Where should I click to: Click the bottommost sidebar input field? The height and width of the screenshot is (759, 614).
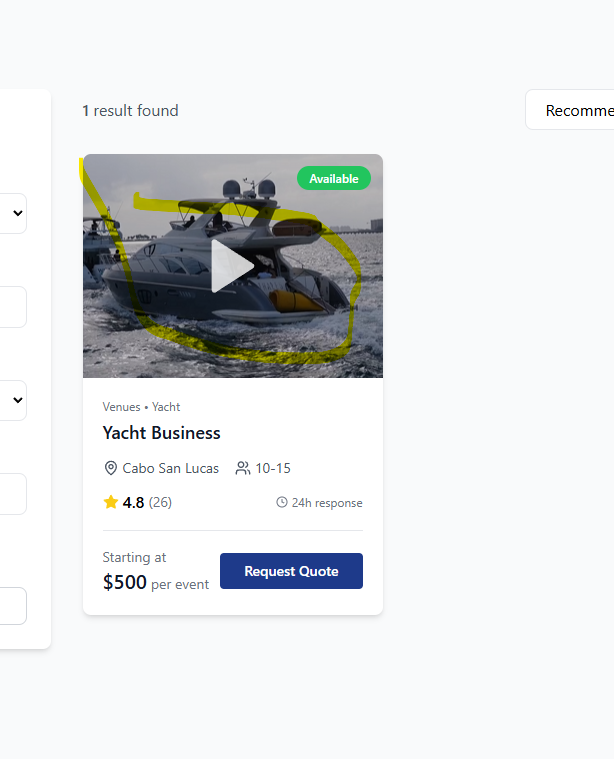pyautogui.click(x=12, y=606)
